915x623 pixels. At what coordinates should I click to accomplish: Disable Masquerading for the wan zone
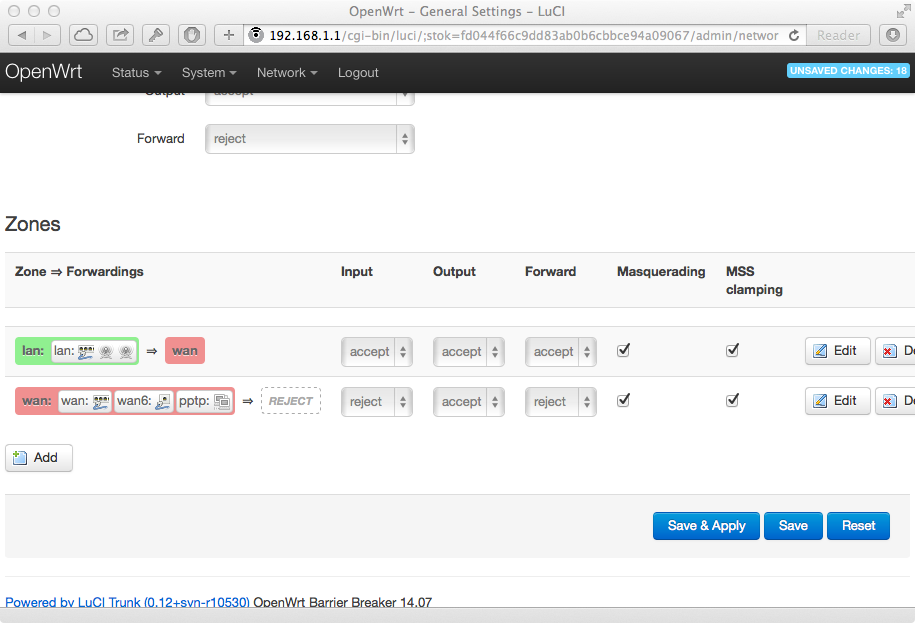[623, 400]
